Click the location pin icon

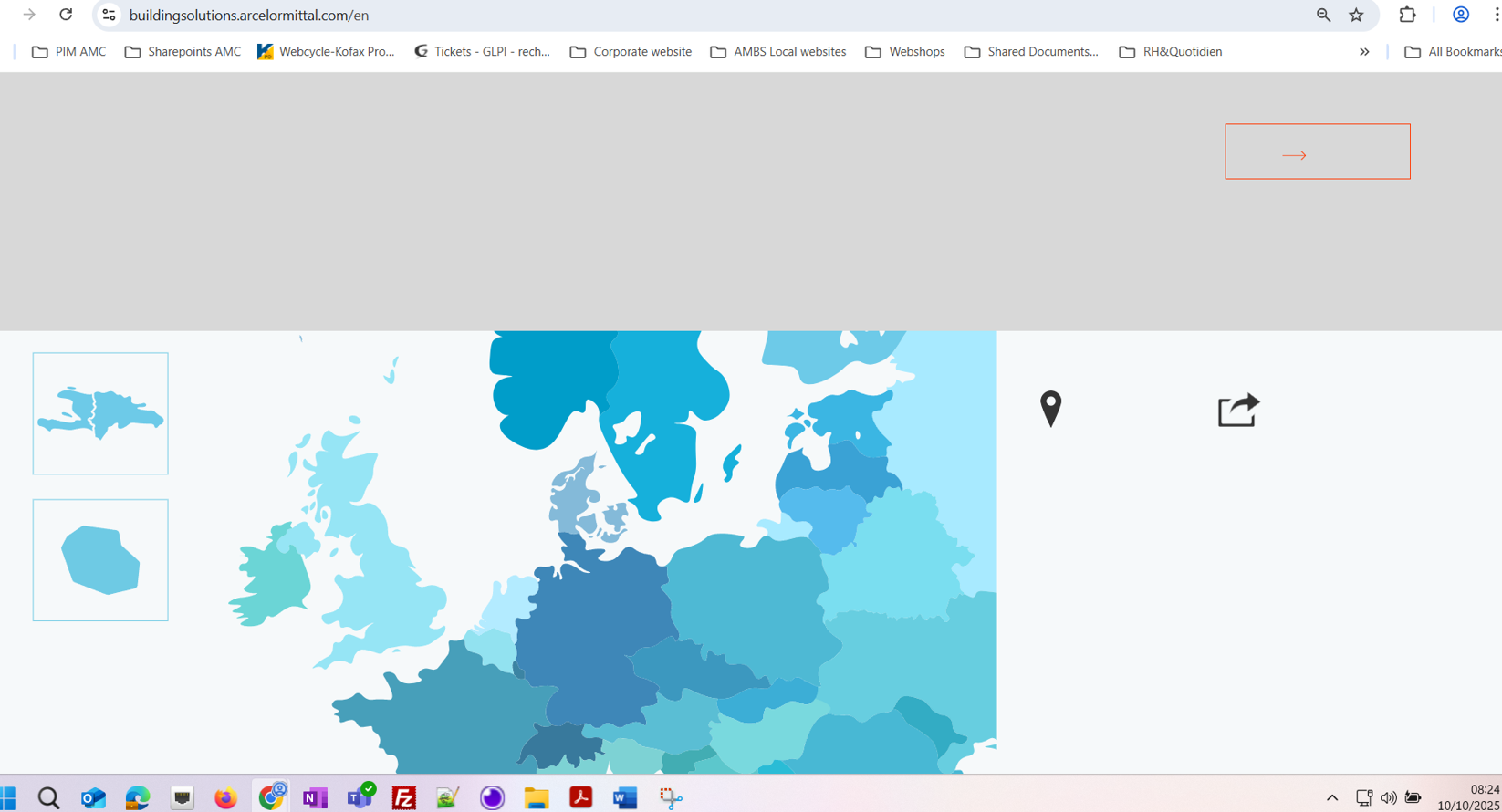(1050, 408)
